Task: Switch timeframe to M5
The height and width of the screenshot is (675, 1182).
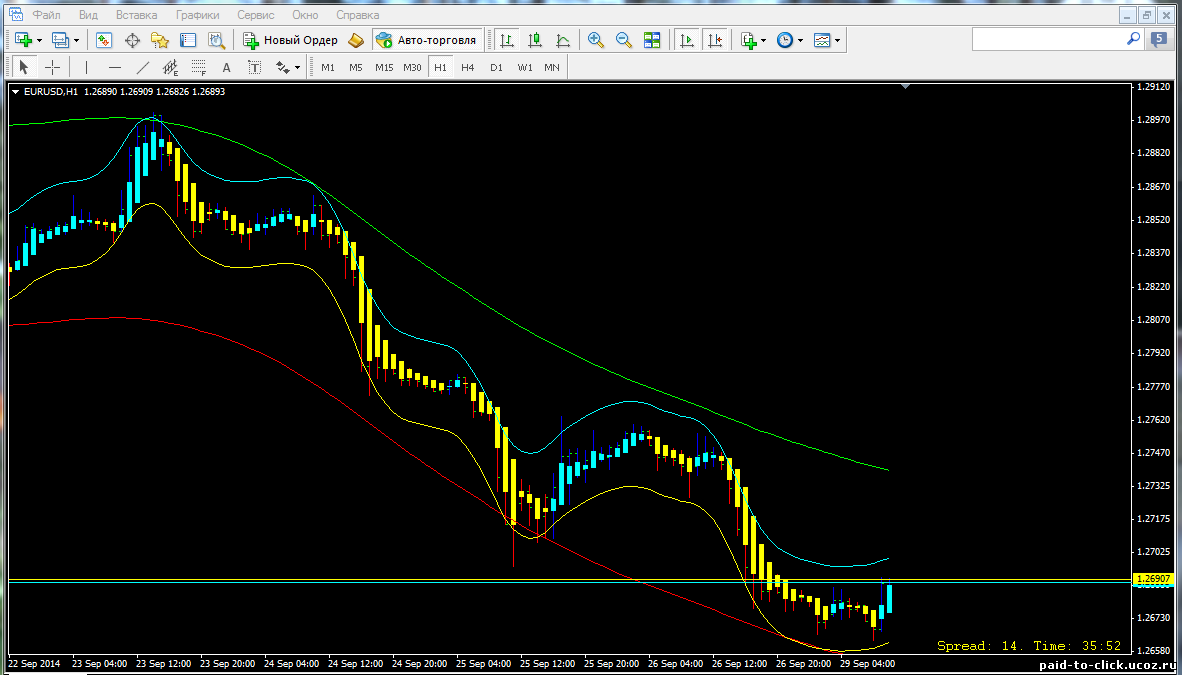Action: point(356,67)
